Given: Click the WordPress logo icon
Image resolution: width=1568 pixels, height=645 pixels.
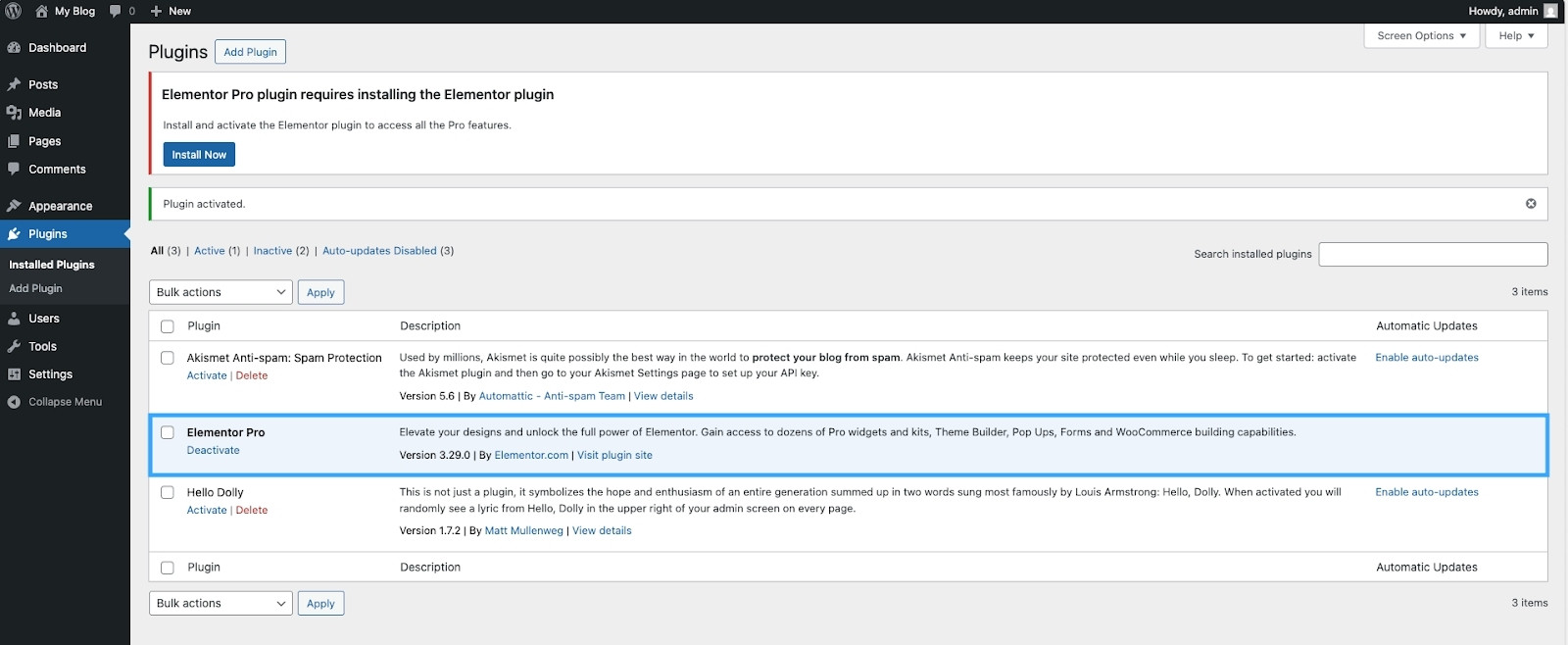Looking at the screenshot, I should pyautogui.click(x=14, y=11).
